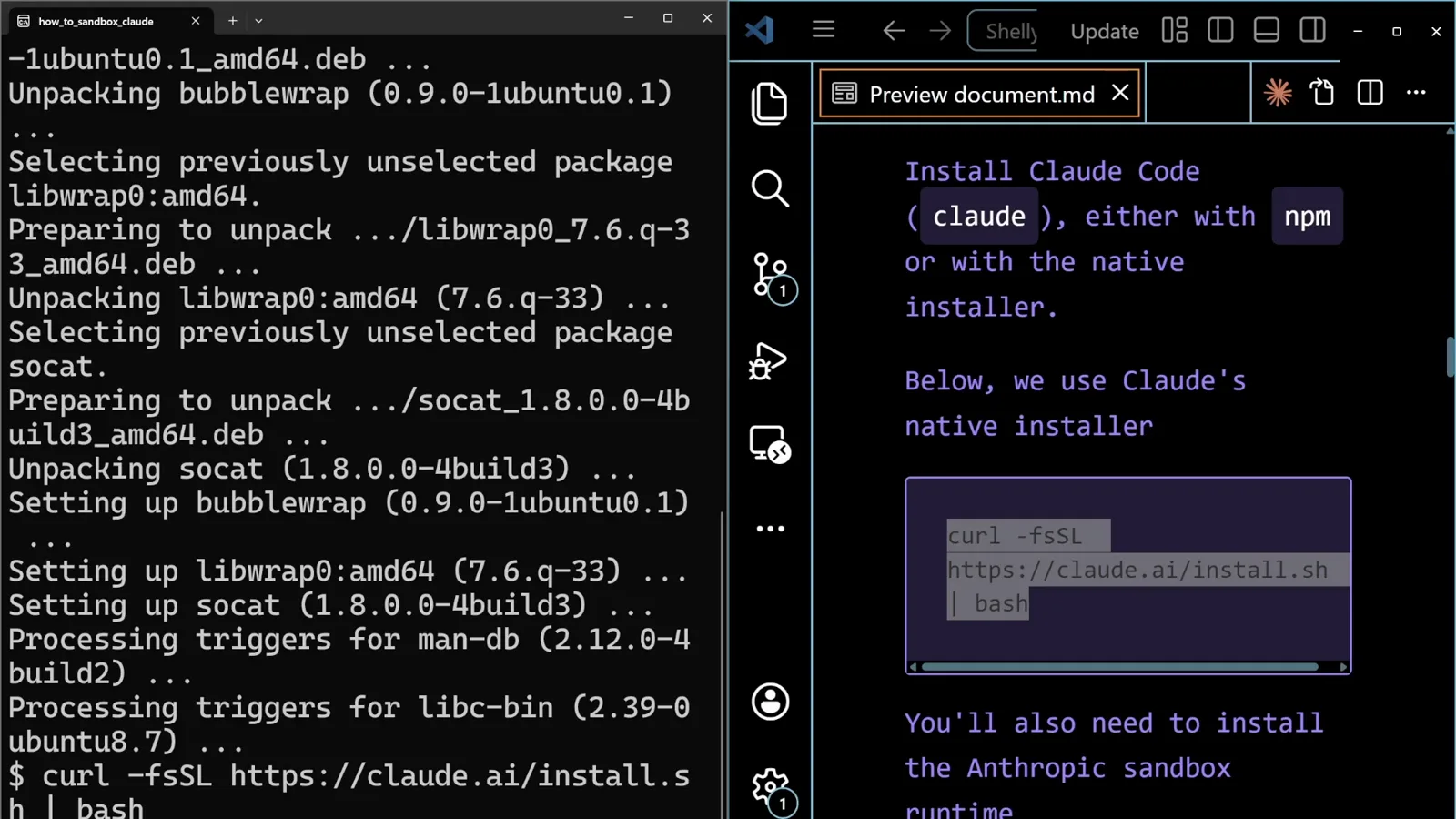1456x819 pixels.
Task: Click the Show Source file icon
Action: coord(1322,92)
